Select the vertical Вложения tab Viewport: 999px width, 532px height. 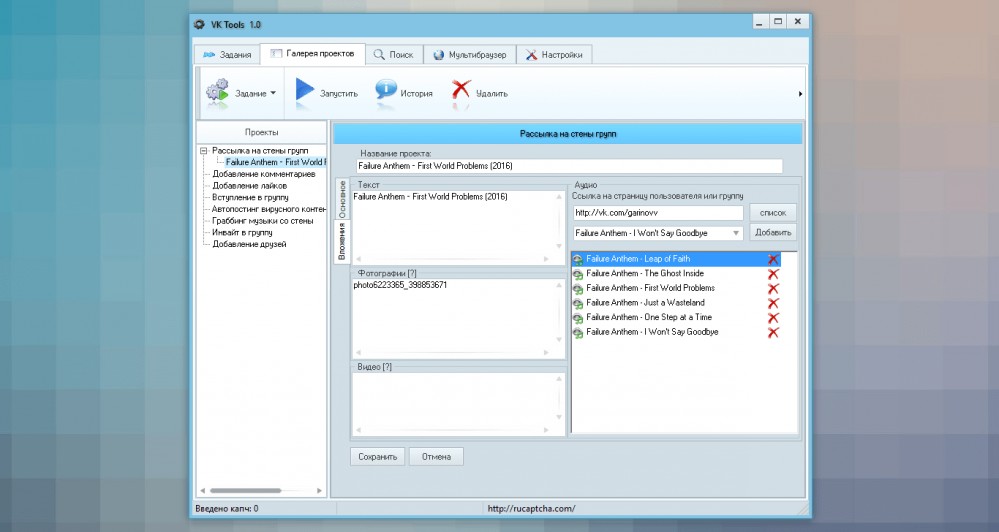click(x=342, y=241)
